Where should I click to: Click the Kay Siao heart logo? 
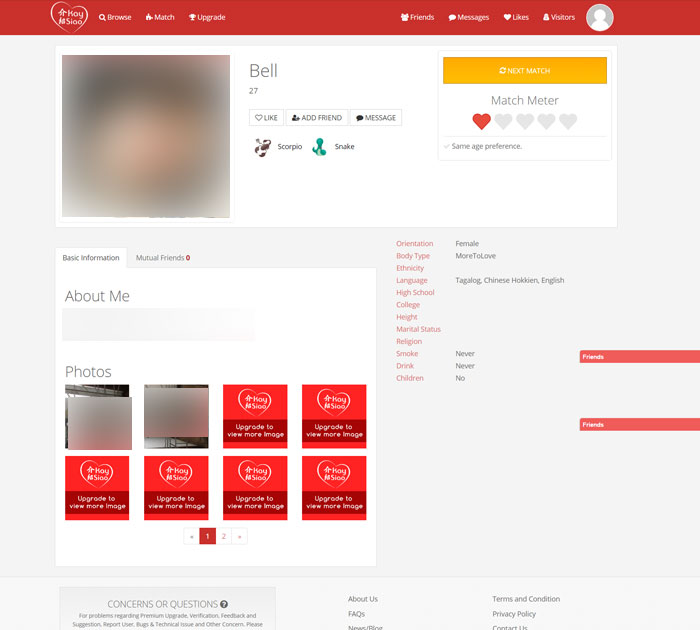click(x=69, y=17)
